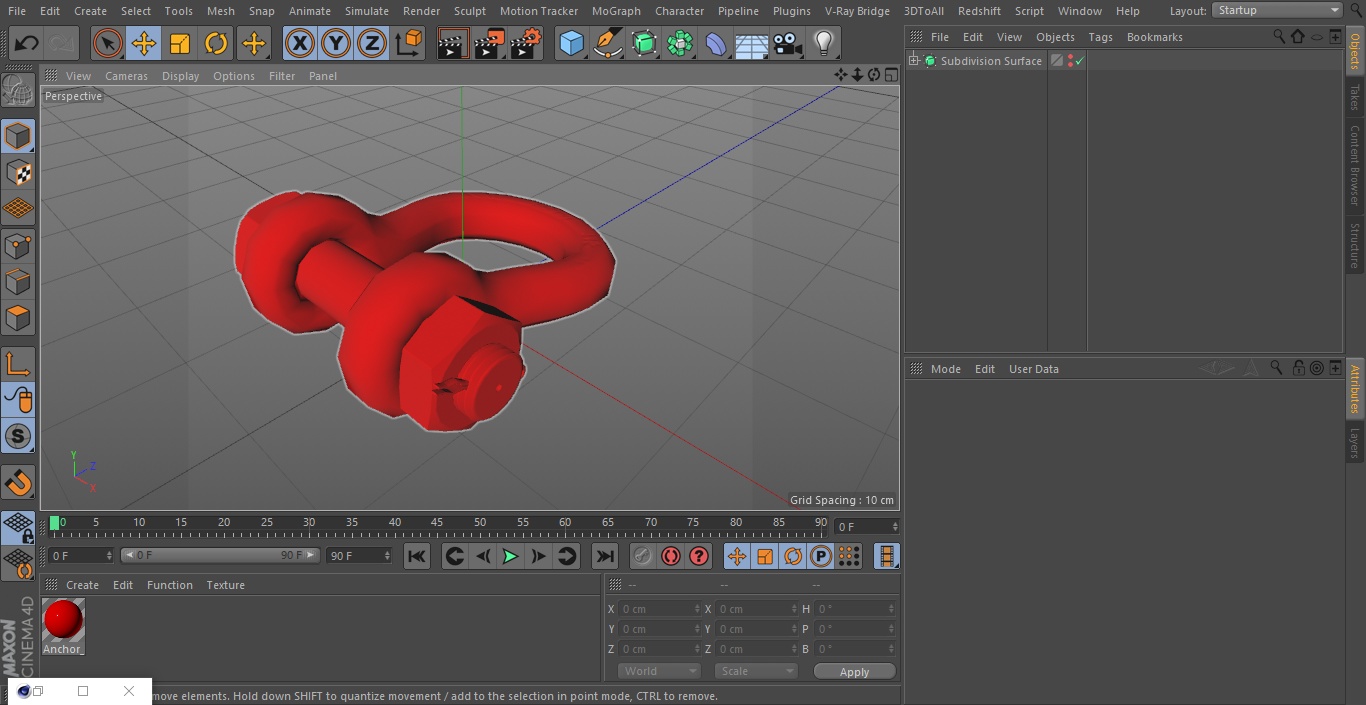Open the Sculpt menu
The width and height of the screenshot is (1366, 705).
coord(469,11)
